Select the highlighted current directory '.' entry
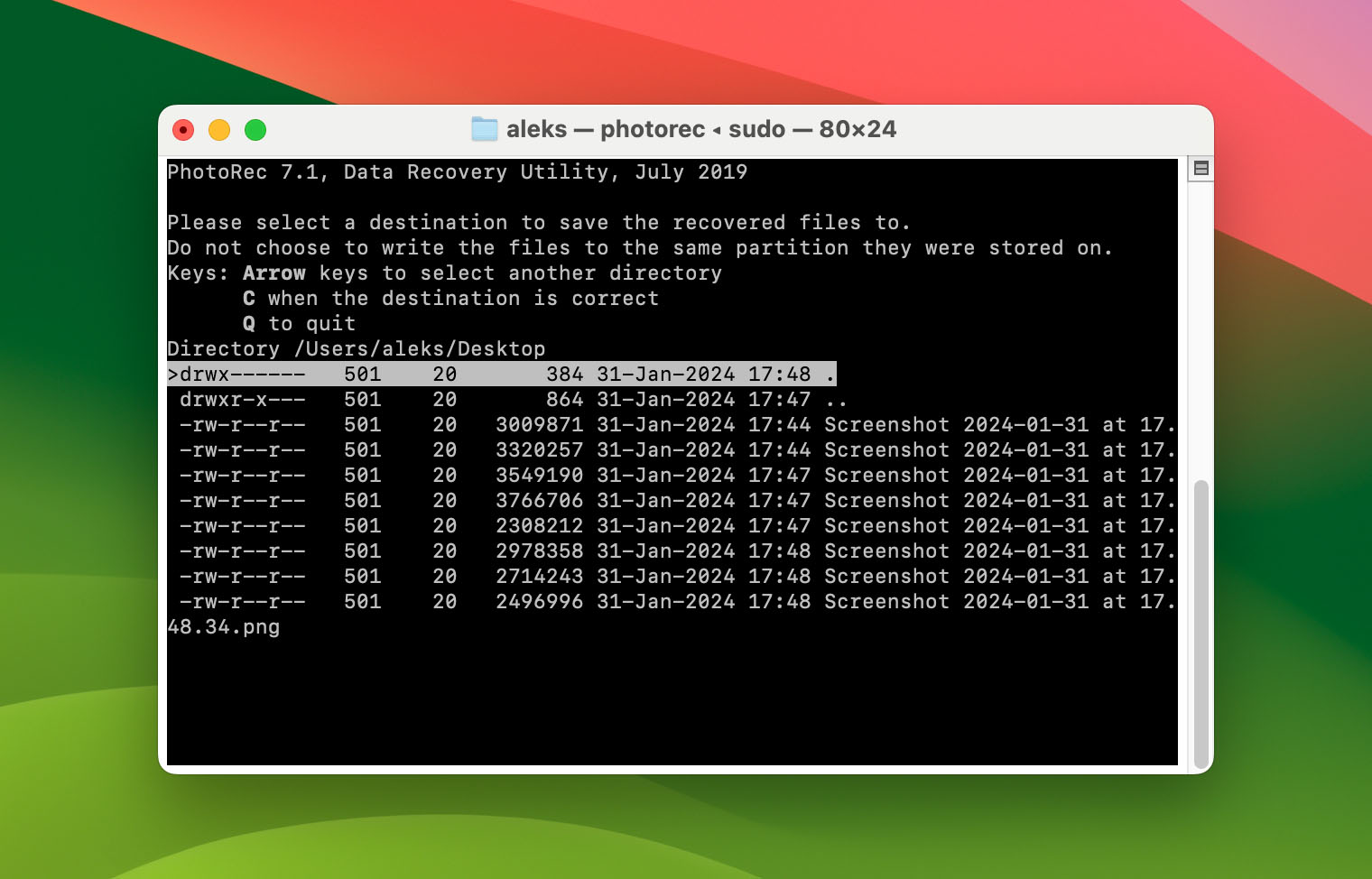This screenshot has width=1372, height=879. click(502, 374)
